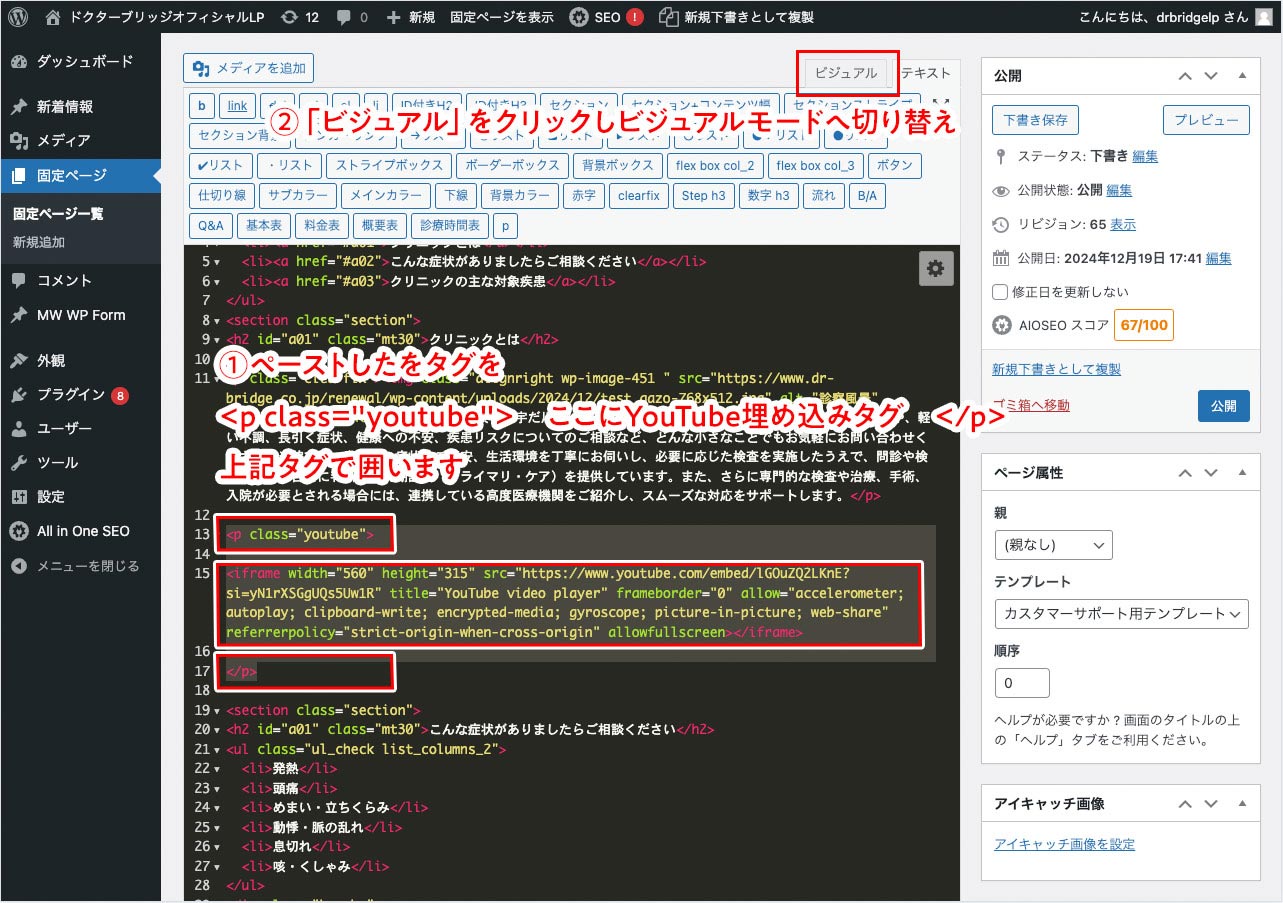
Task: Open the テンプレート dropdown
Action: point(1121,613)
